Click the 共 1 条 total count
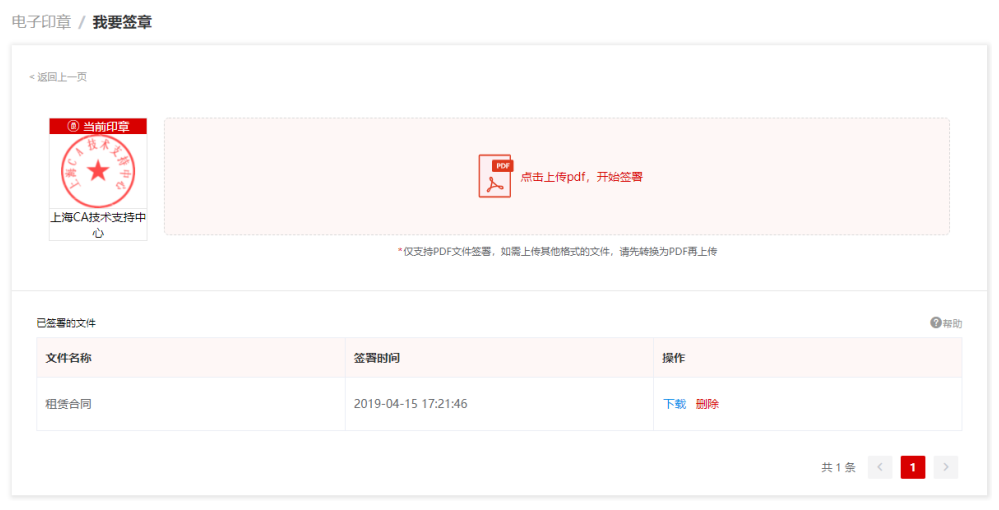 point(838,468)
